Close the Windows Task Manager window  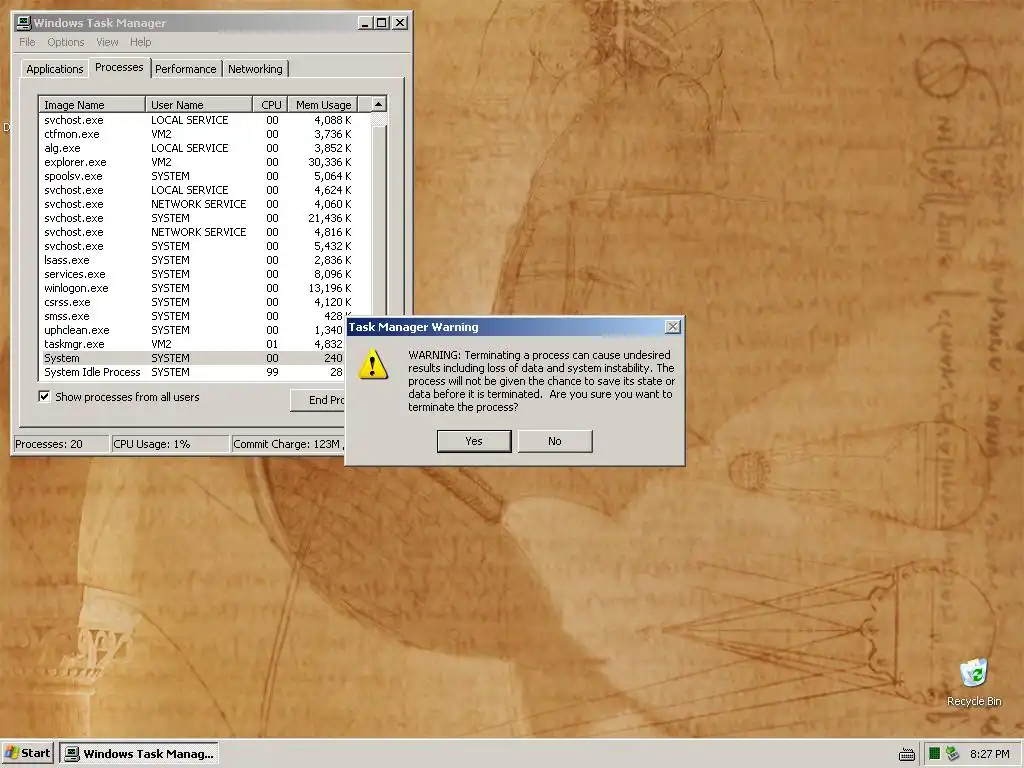click(400, 23)
